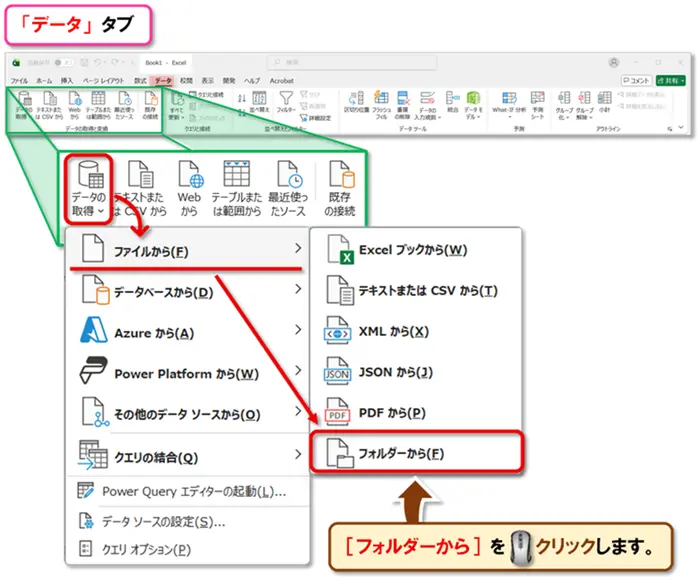Open the グループ化 dropdown
The width and height of the screenshot is (700, 582).
click(564, 105)
